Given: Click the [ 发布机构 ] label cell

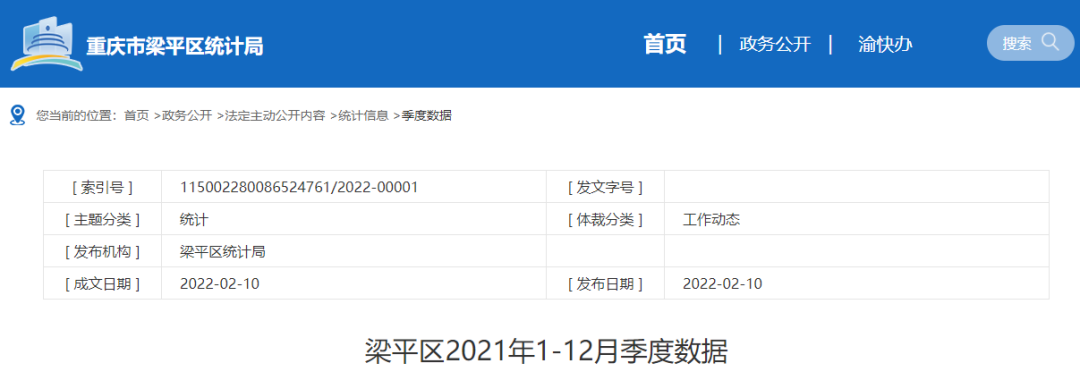Looking at the screenshot, I should tap(103, 252).
